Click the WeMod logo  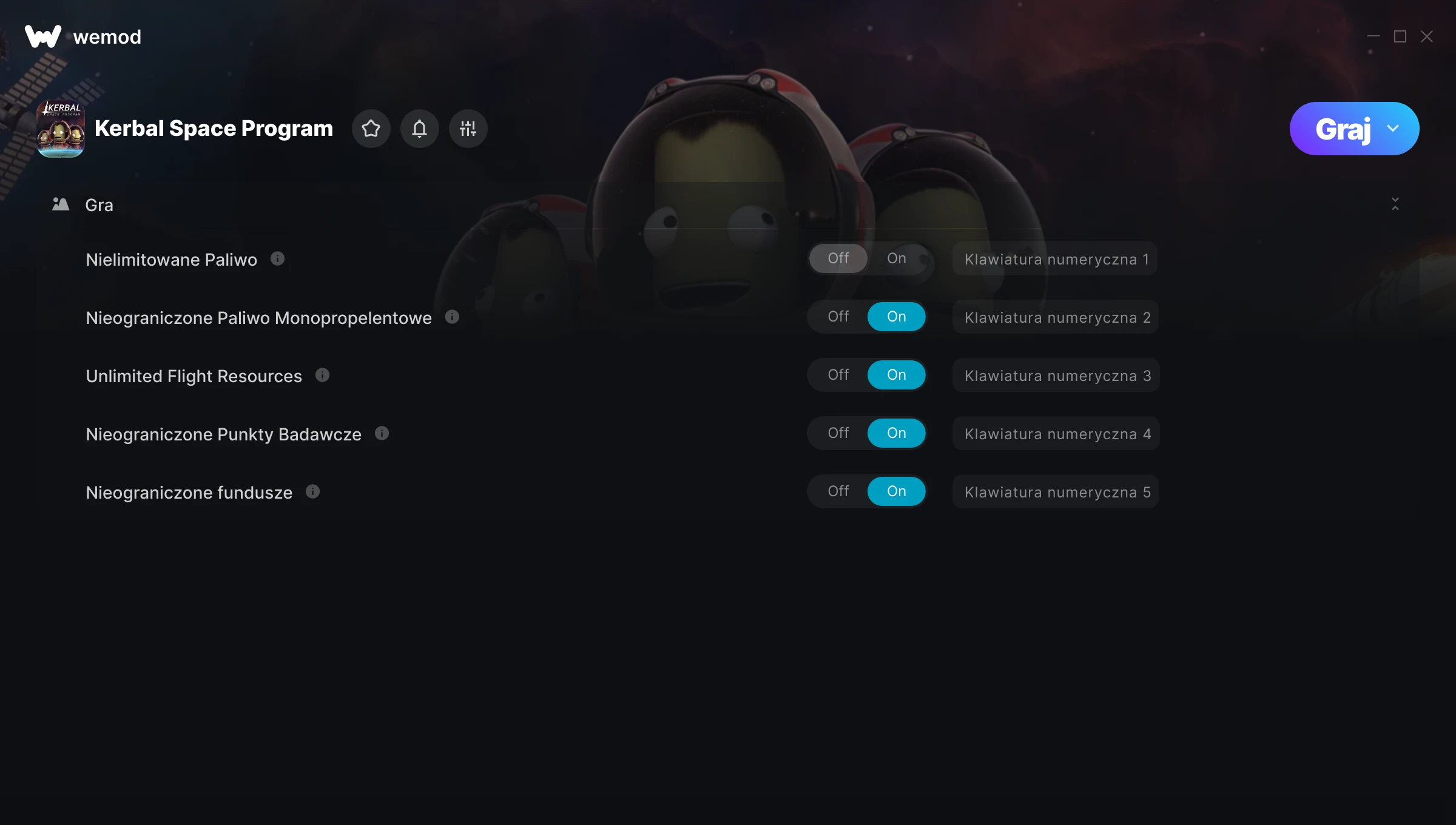(83, 36)
